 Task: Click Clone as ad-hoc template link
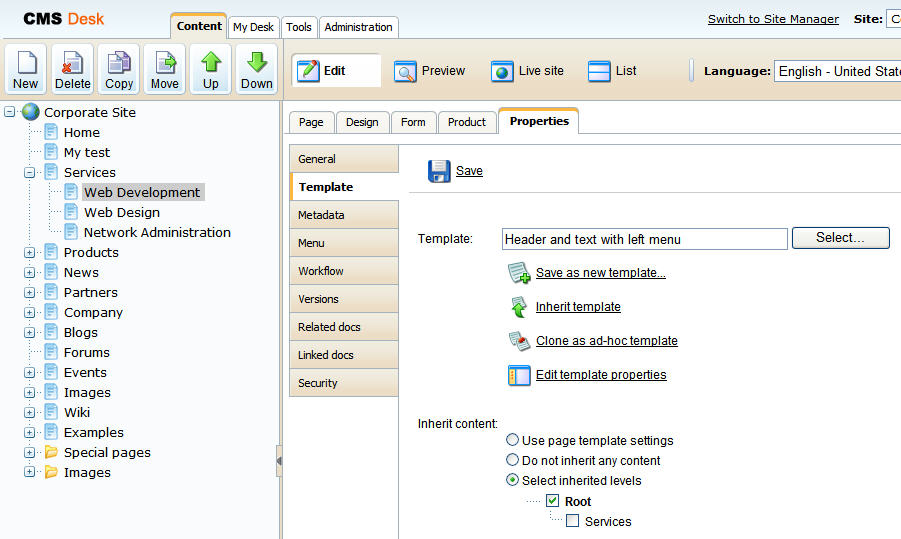(607, 341)
